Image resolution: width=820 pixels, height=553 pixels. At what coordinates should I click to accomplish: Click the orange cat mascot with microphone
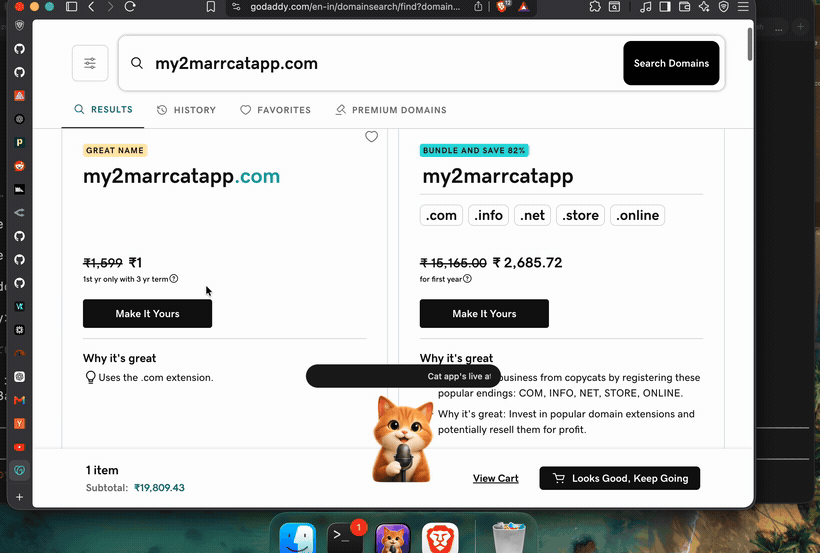click(x=403, y=439)
